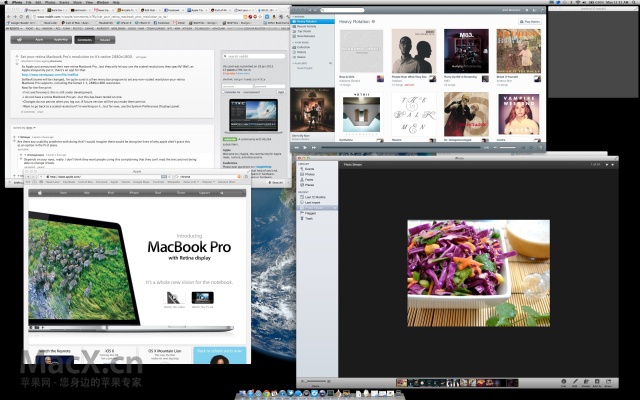Toggle the remember me checkbox on reddit

point(224,92)
